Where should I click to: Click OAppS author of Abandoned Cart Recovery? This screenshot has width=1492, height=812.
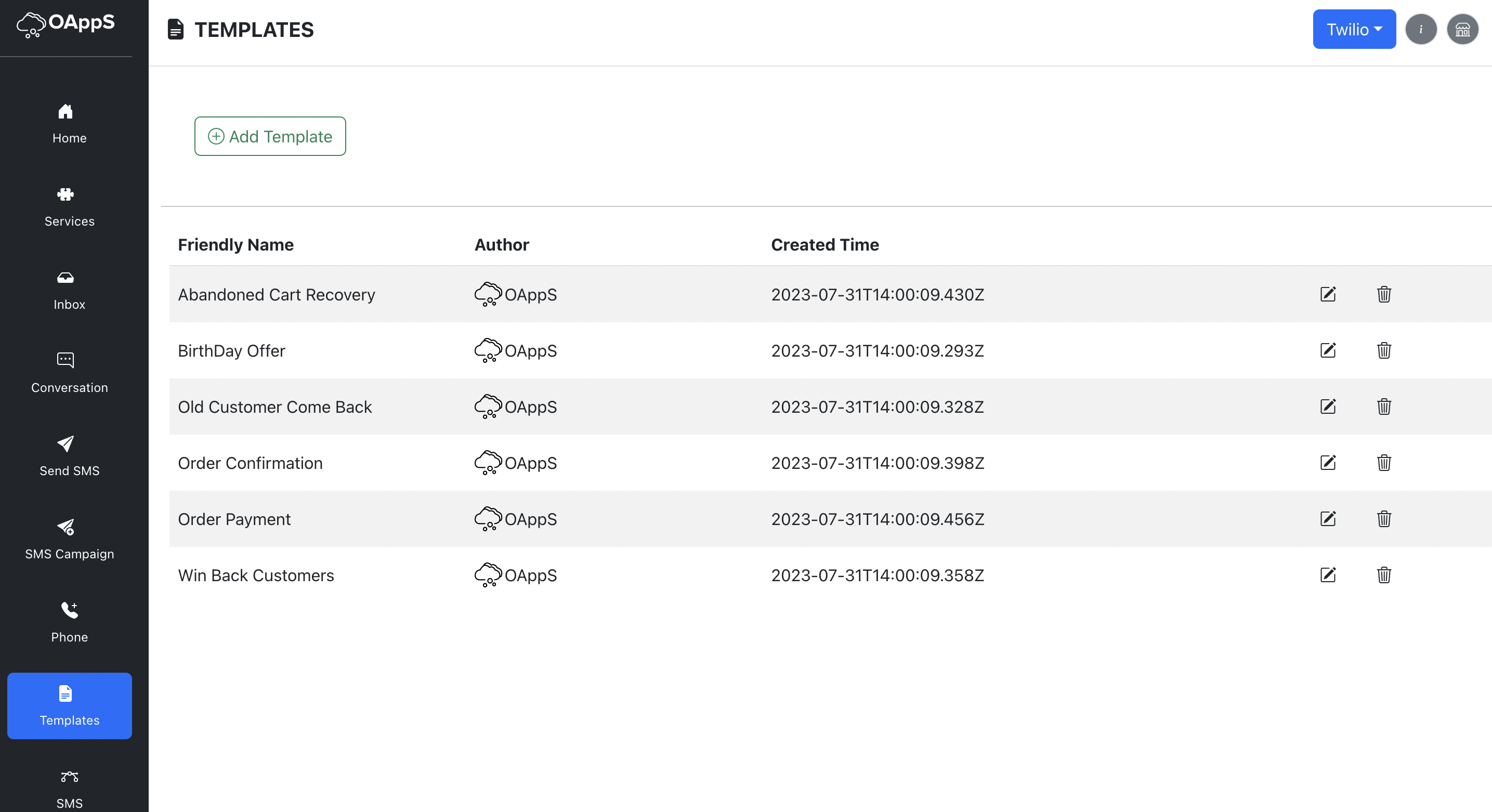click(x=516, y=294)
